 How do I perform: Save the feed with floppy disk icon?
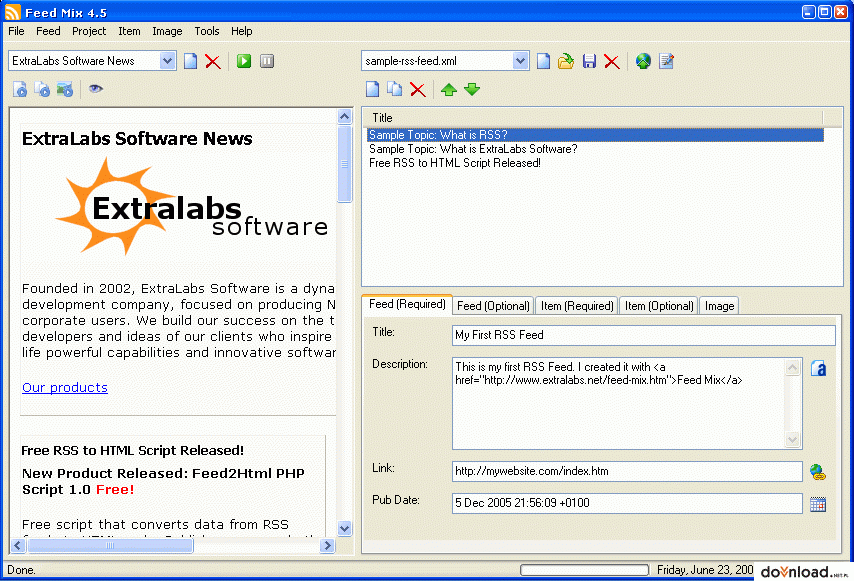[589, 61]
